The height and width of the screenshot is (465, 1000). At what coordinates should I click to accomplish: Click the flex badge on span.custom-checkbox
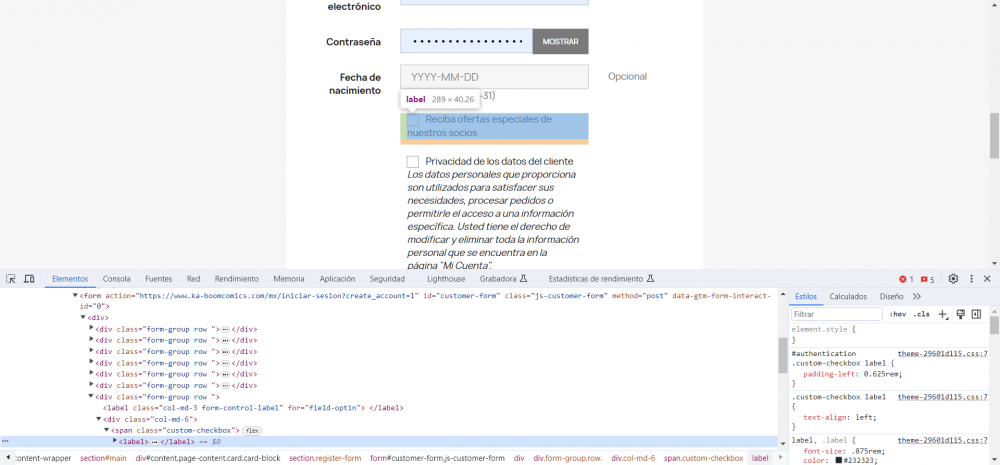253,431
